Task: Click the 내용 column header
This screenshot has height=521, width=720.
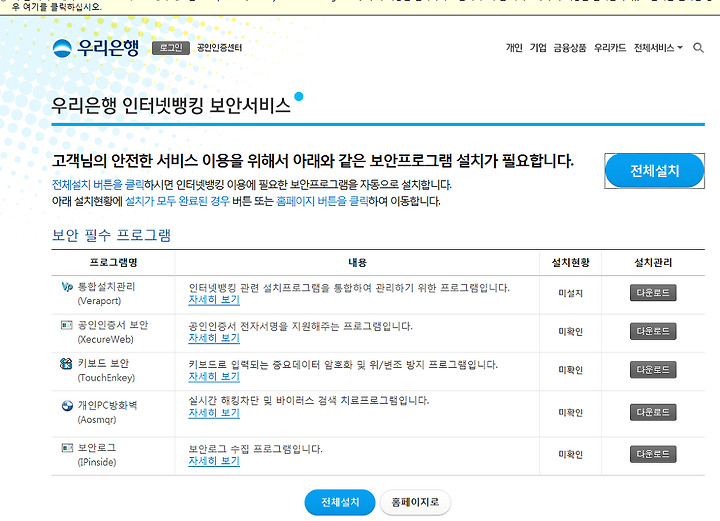Action: [357, 263]
